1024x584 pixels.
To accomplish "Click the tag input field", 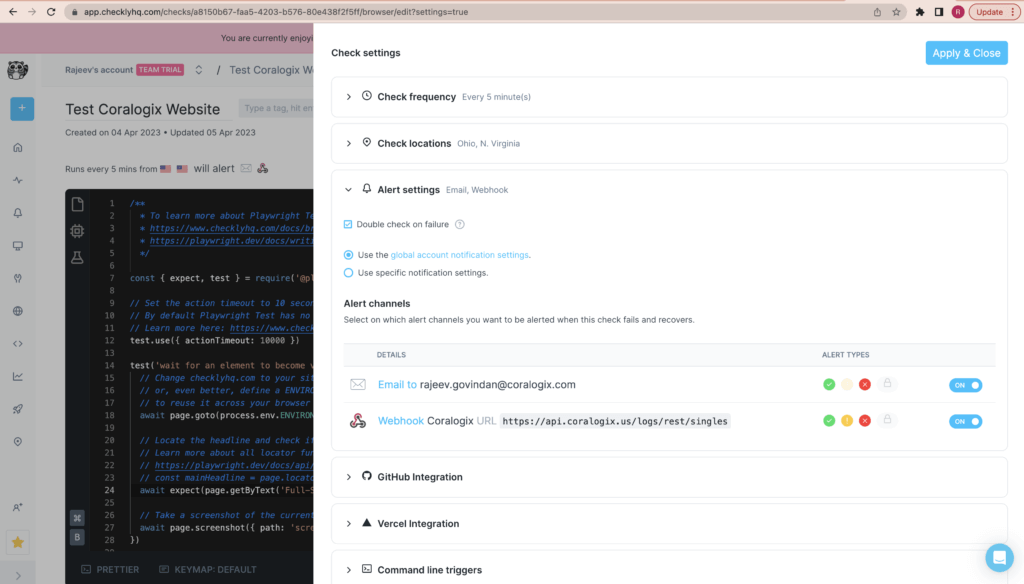I will coord(276,108).
